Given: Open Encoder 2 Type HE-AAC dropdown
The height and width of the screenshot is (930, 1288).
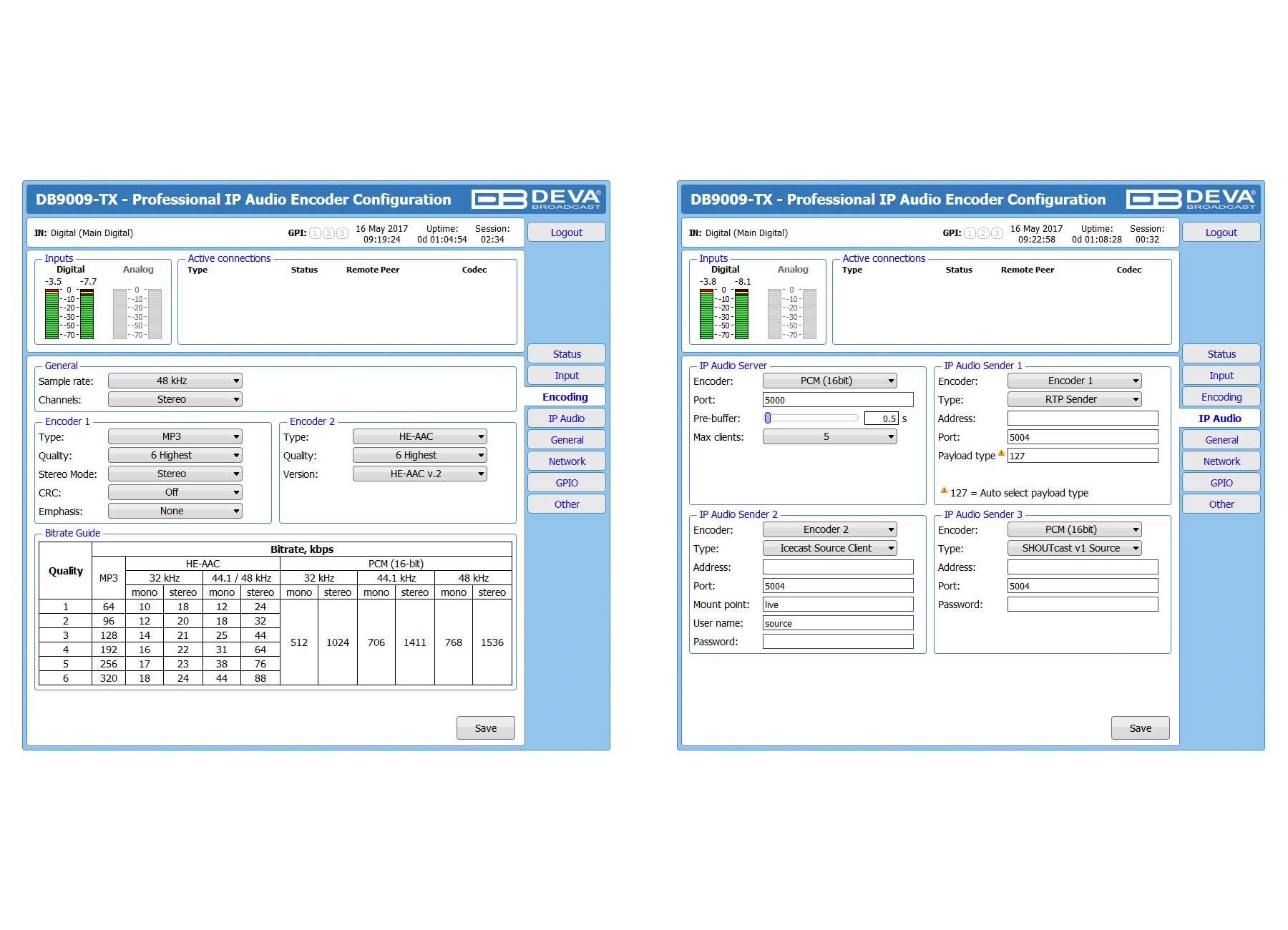Looking at the screenshot, I should click(x=420, y=436).
